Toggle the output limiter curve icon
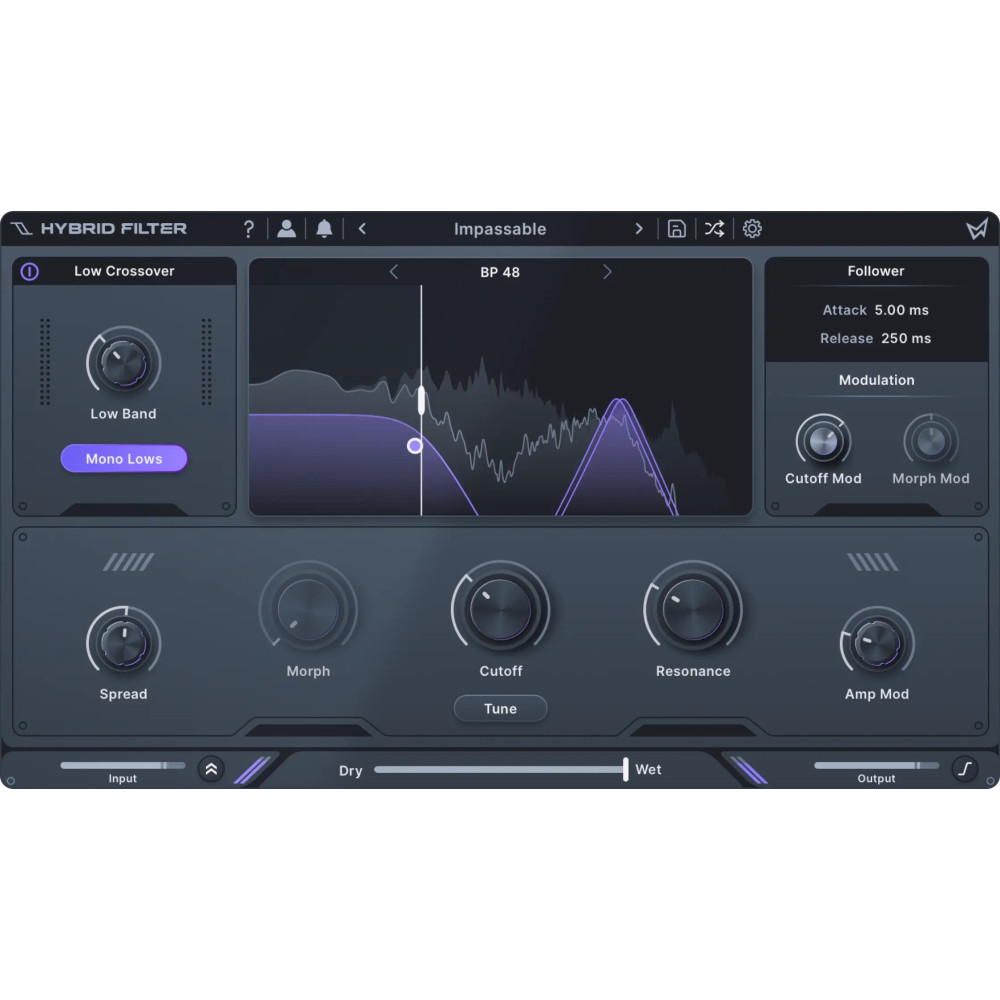1000x1000 pixels. (x=965, y=768)
